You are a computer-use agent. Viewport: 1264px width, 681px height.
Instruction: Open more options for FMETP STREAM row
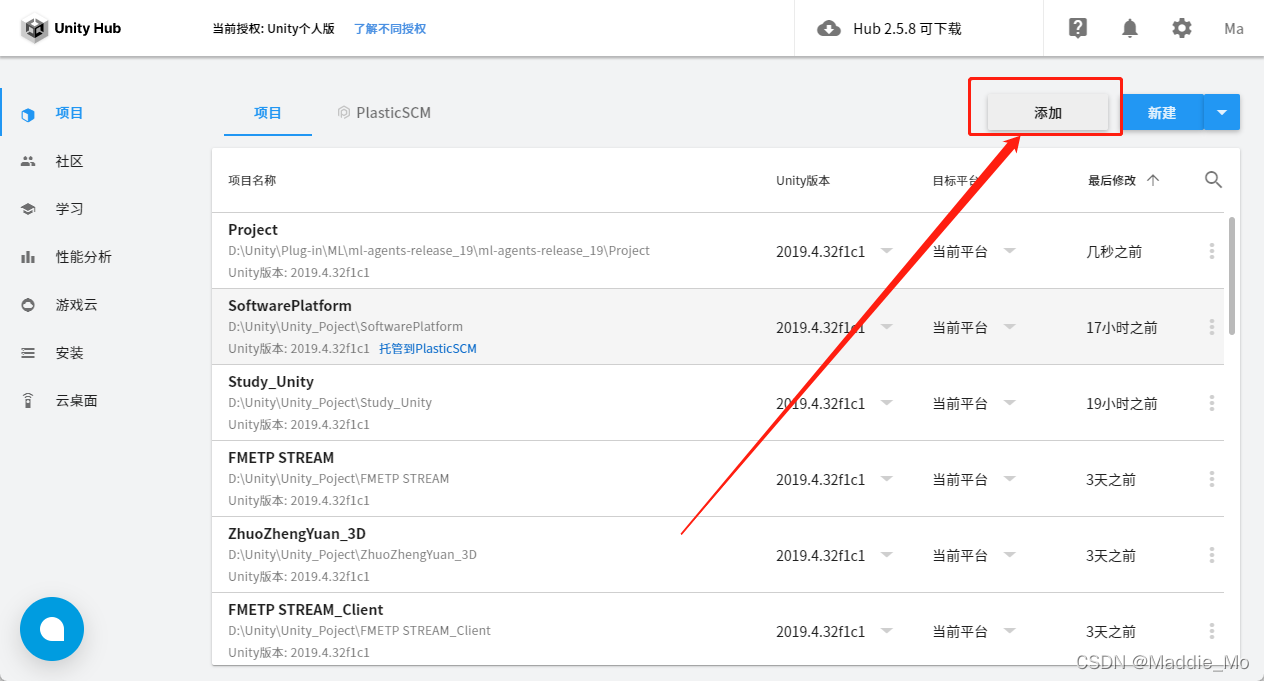[1212, 479]
